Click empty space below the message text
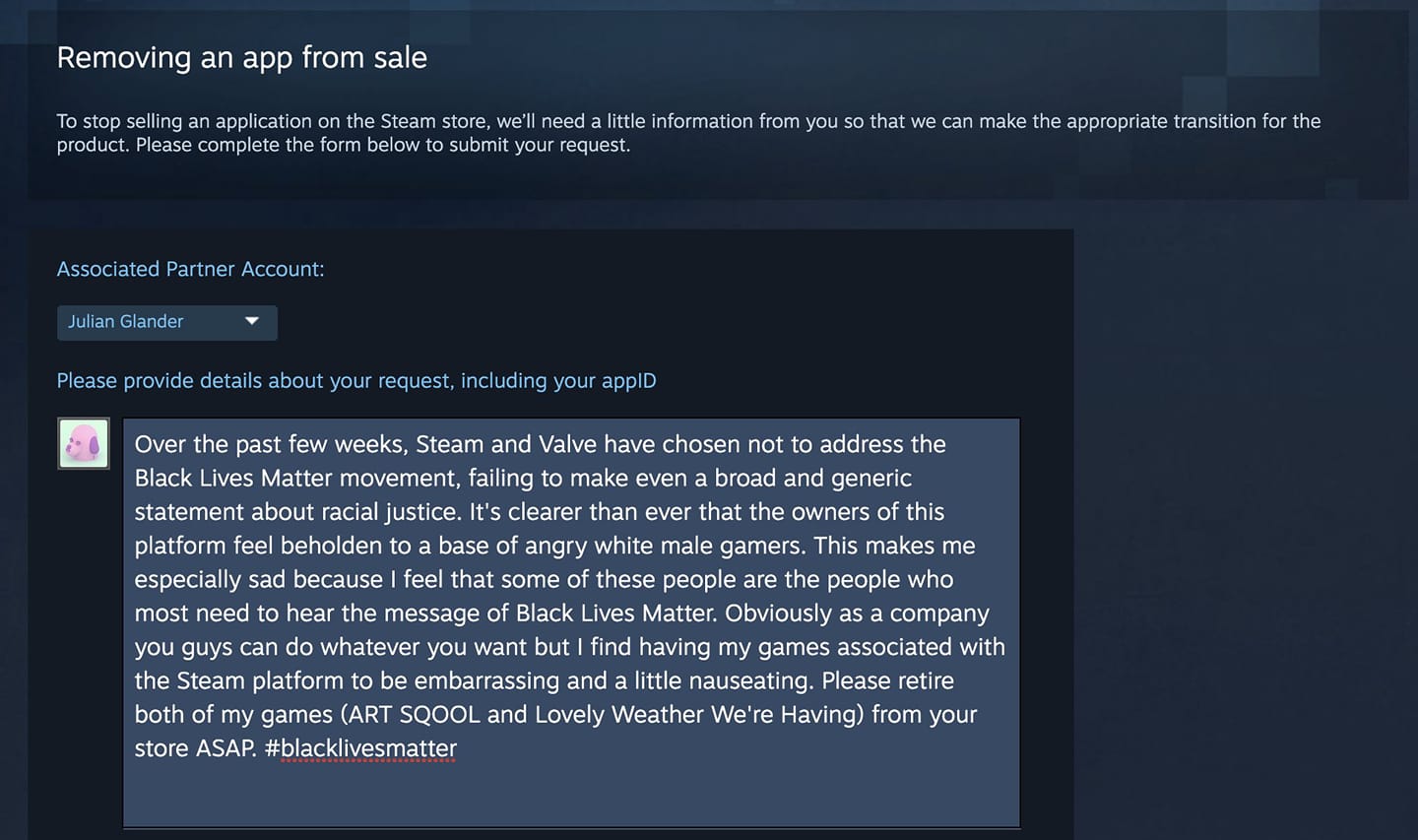1418x840 pixels. [571, 795]
